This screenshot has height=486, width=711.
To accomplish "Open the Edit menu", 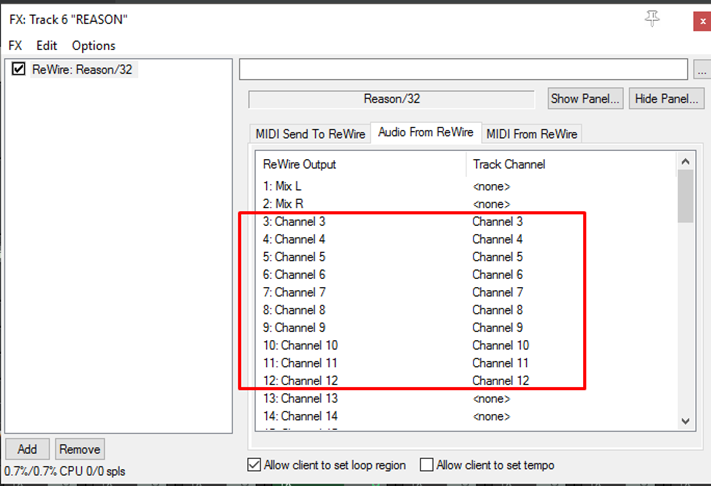I will 47,45.
